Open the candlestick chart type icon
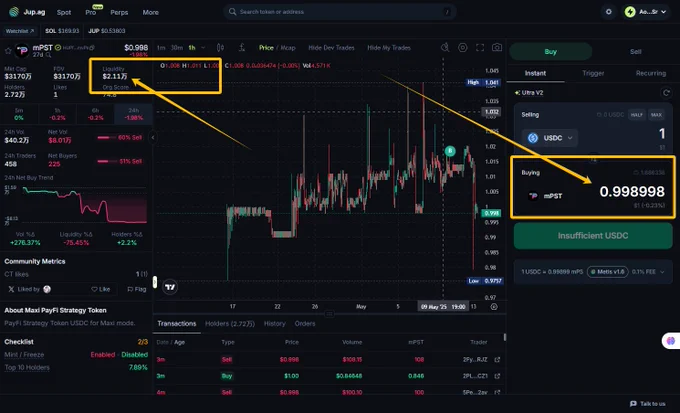This screenshot has width=680, height=413. coord(220,48)
